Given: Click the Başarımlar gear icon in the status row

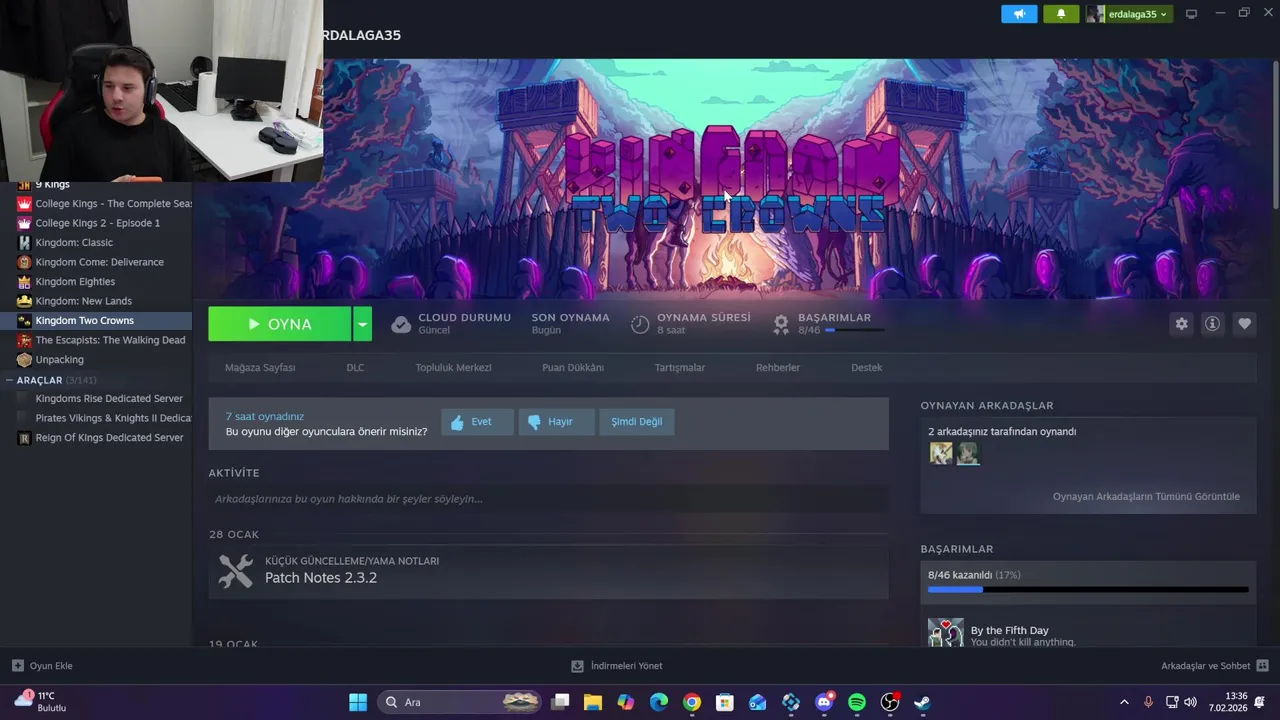Looking at the screenshot, I should coord(781,324).
